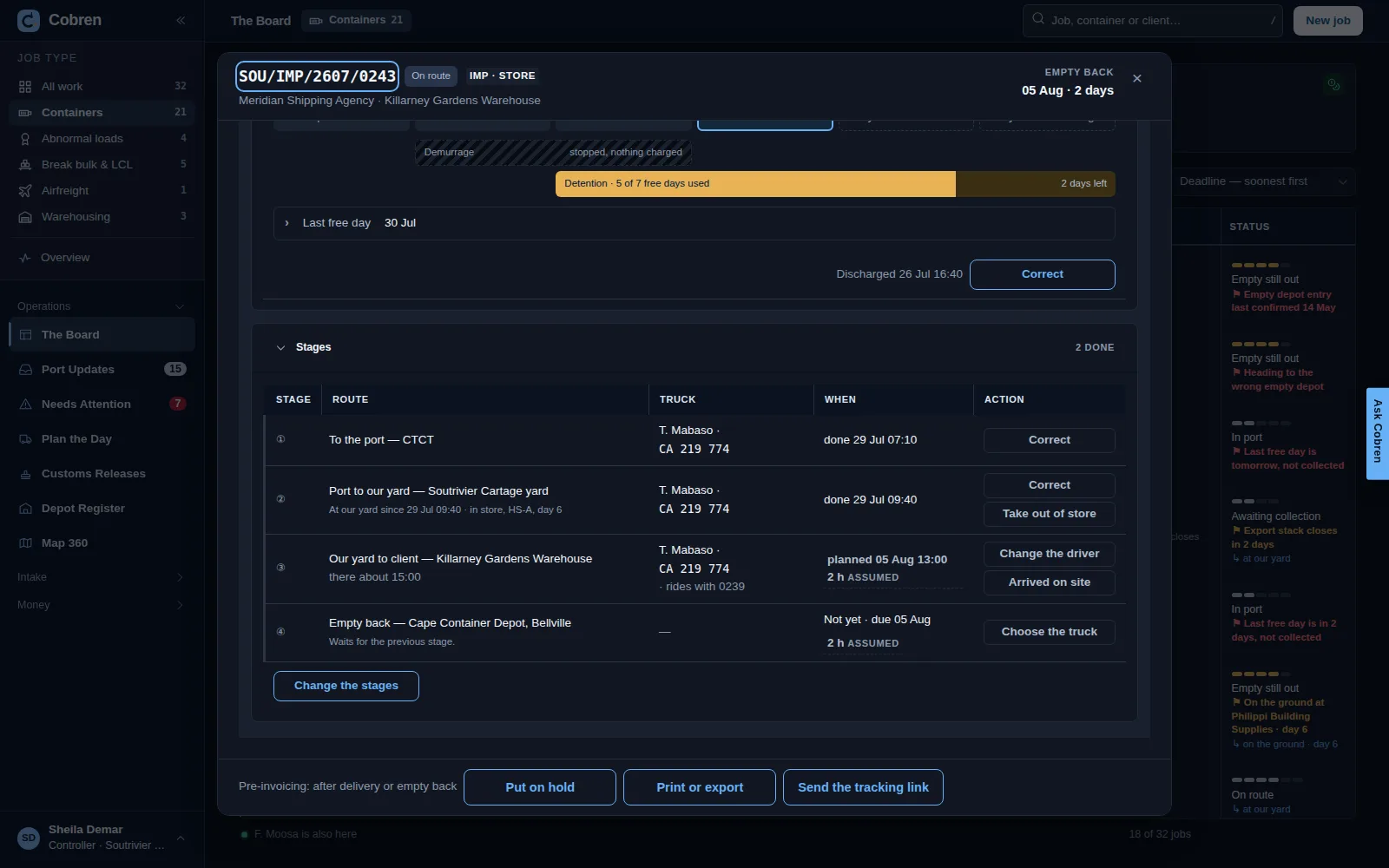Screen dimensions: 1389x868
Task: Expand the Money section
Action: 102,604
